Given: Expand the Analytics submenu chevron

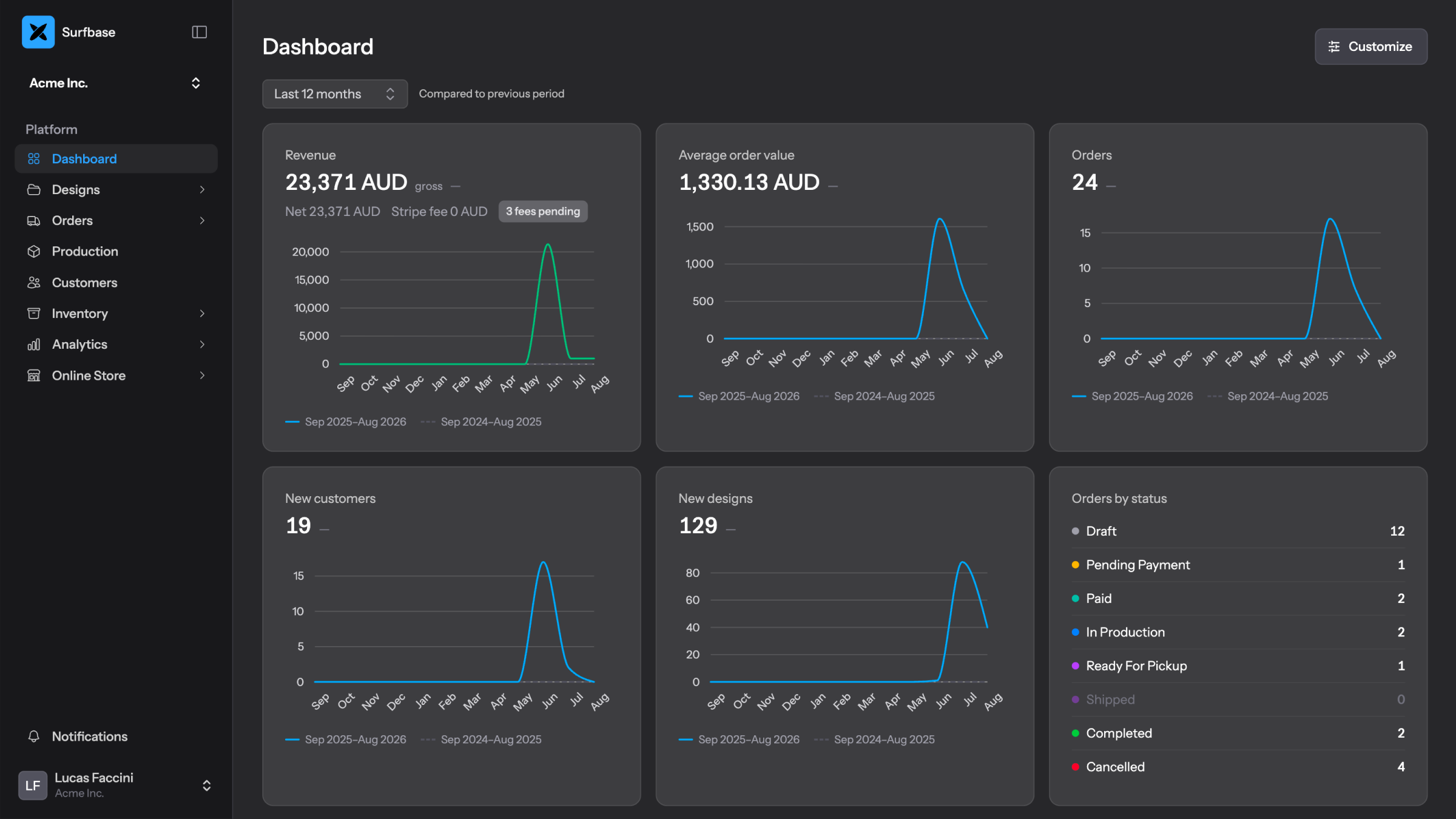Looking at the screenshot, I should pos(202,345).
